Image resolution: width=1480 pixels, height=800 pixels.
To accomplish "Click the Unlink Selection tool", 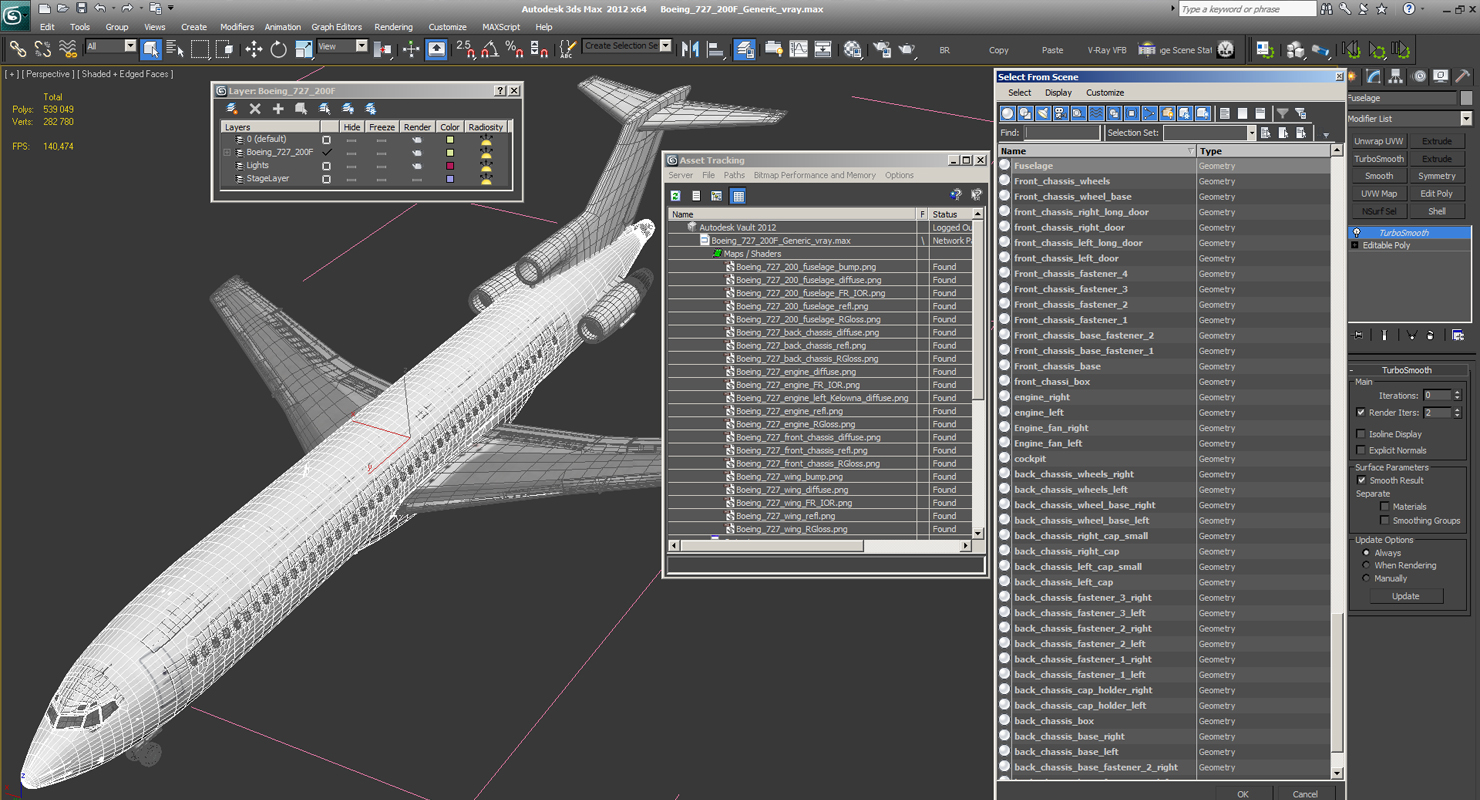I will point(43,49).
